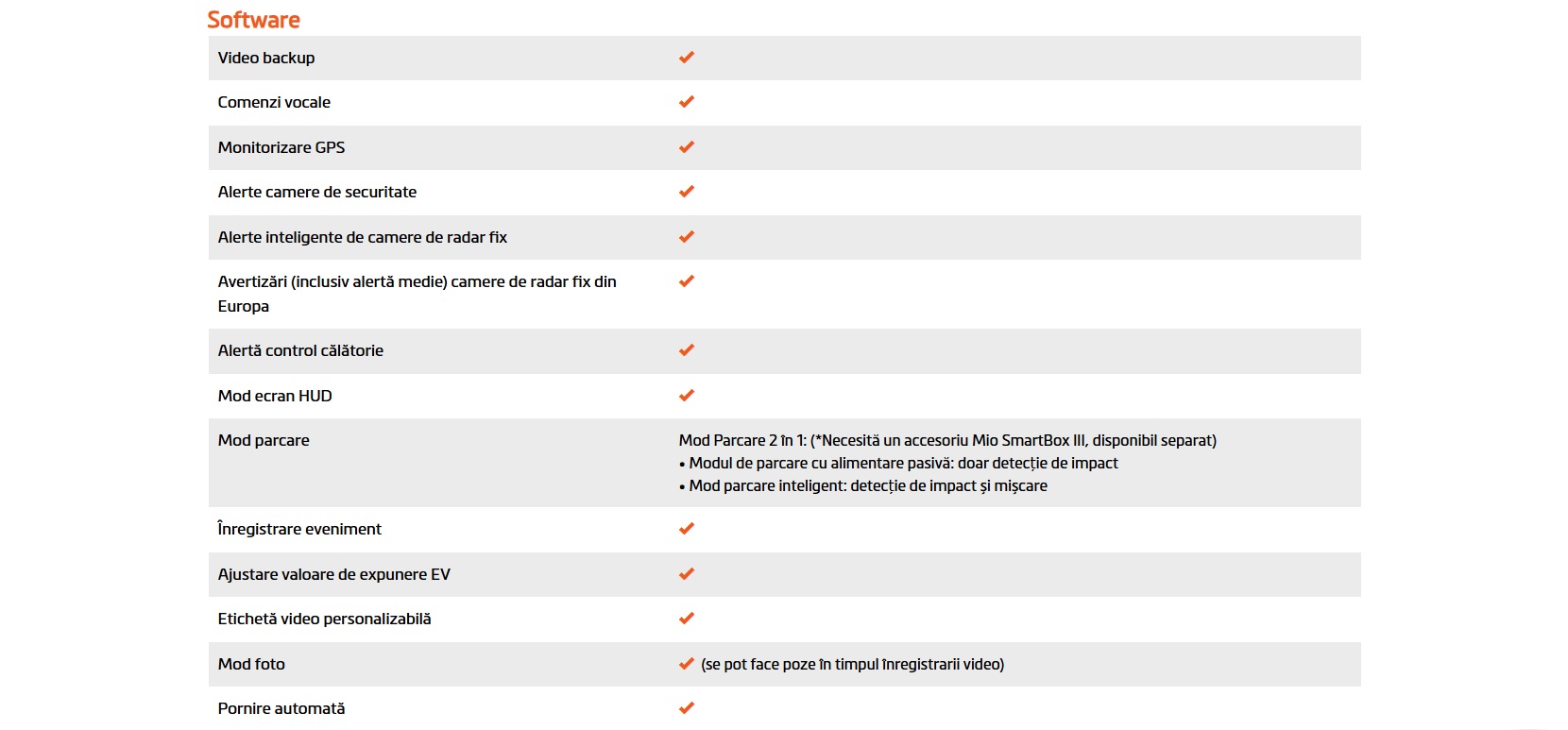Screen dimensions: 1568x730
Task: Click the checkmark beside Comenzi vocale
Action: coord(687,102)
